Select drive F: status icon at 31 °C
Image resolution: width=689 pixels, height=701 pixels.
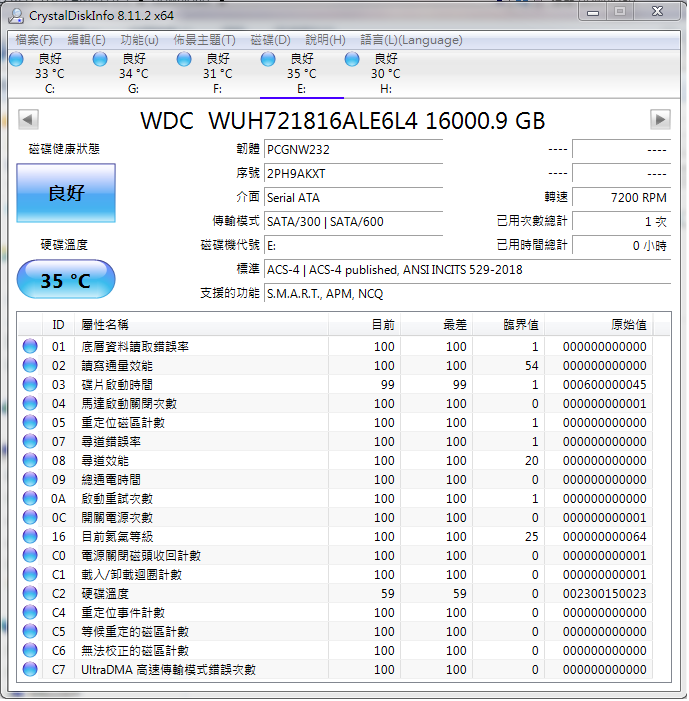[x=184, y=59]
